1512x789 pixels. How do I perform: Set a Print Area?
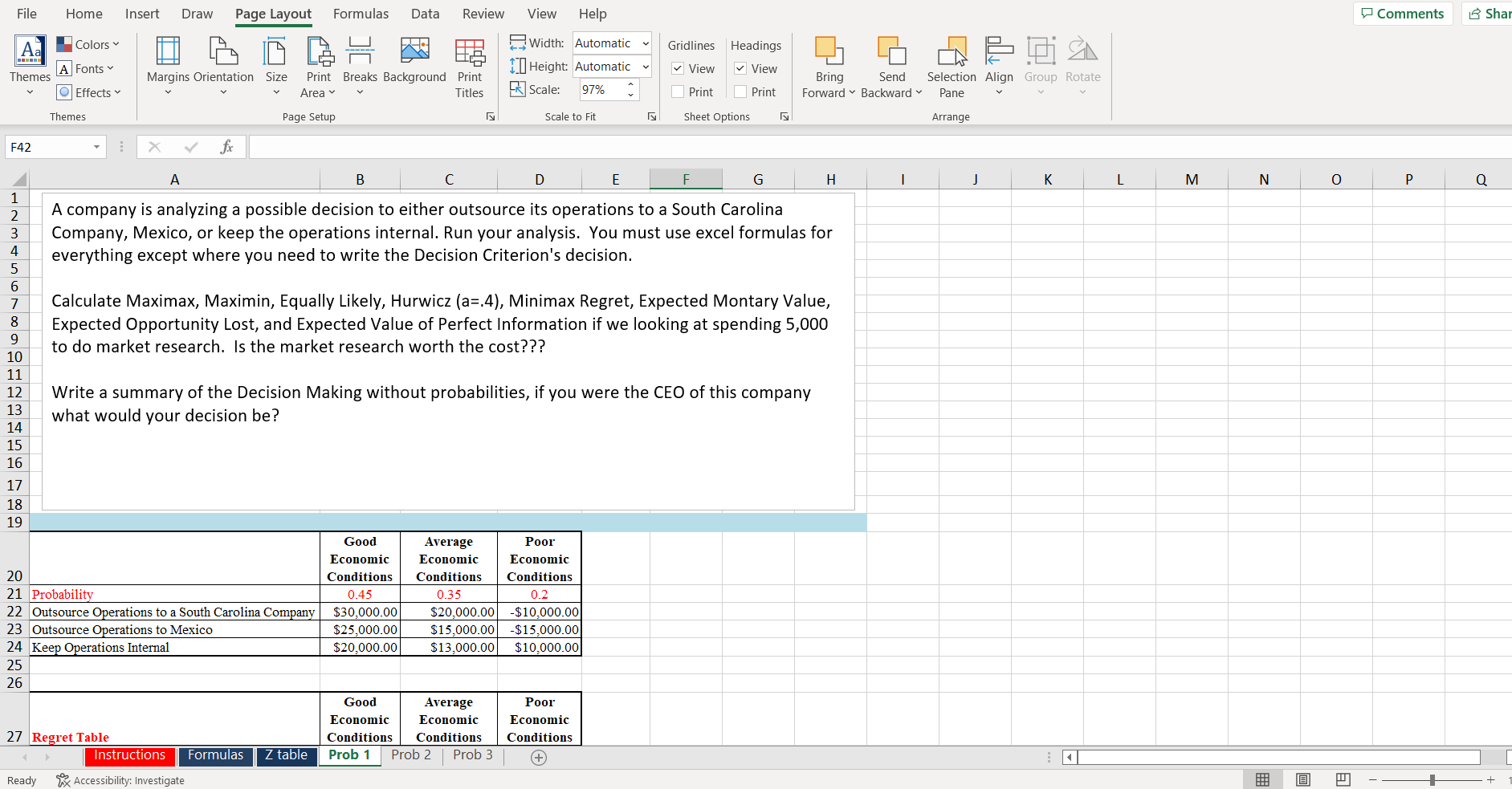tap(318, 67)
